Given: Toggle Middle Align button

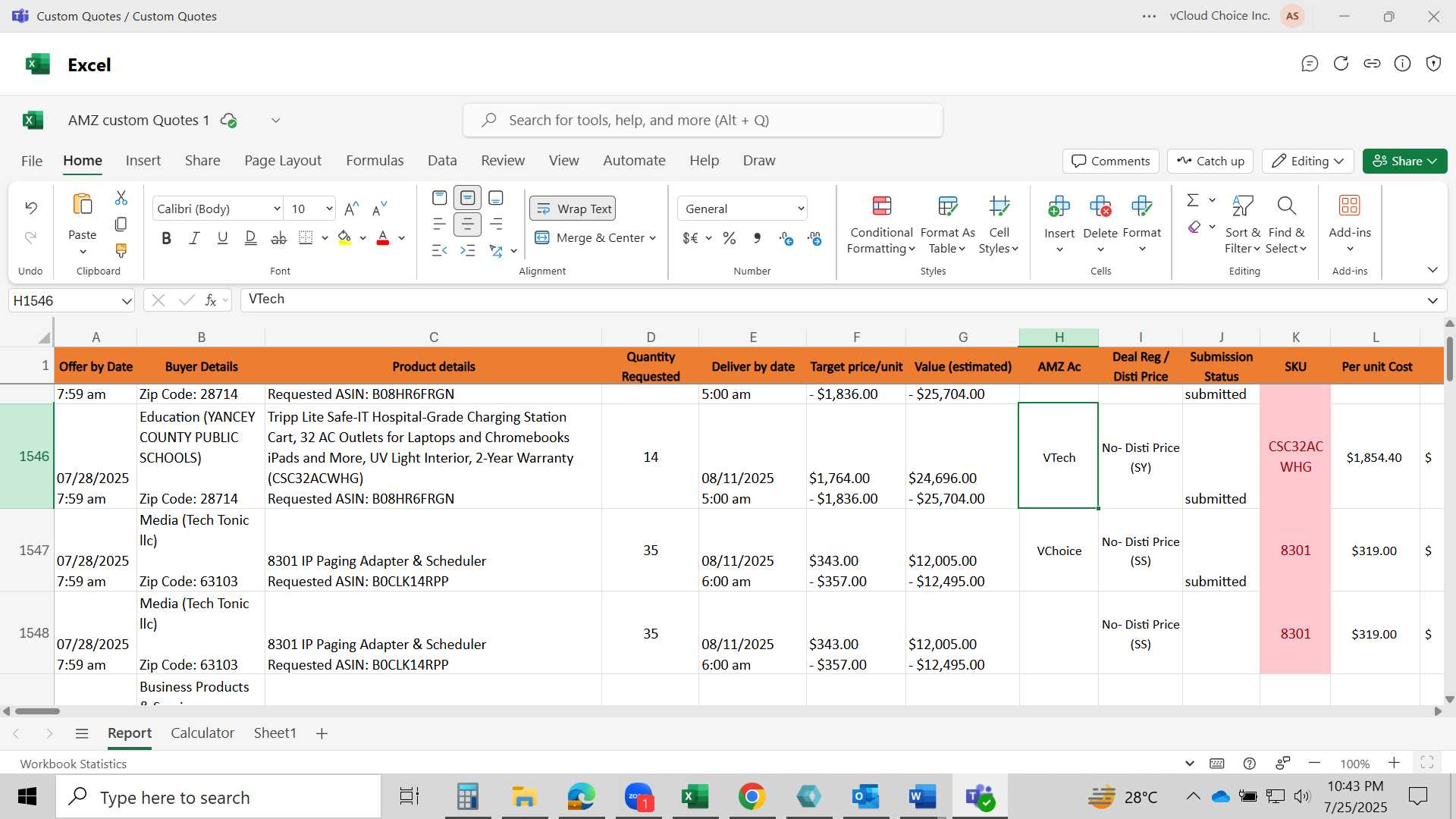Looking at the screenshot, I should [468, 198].
